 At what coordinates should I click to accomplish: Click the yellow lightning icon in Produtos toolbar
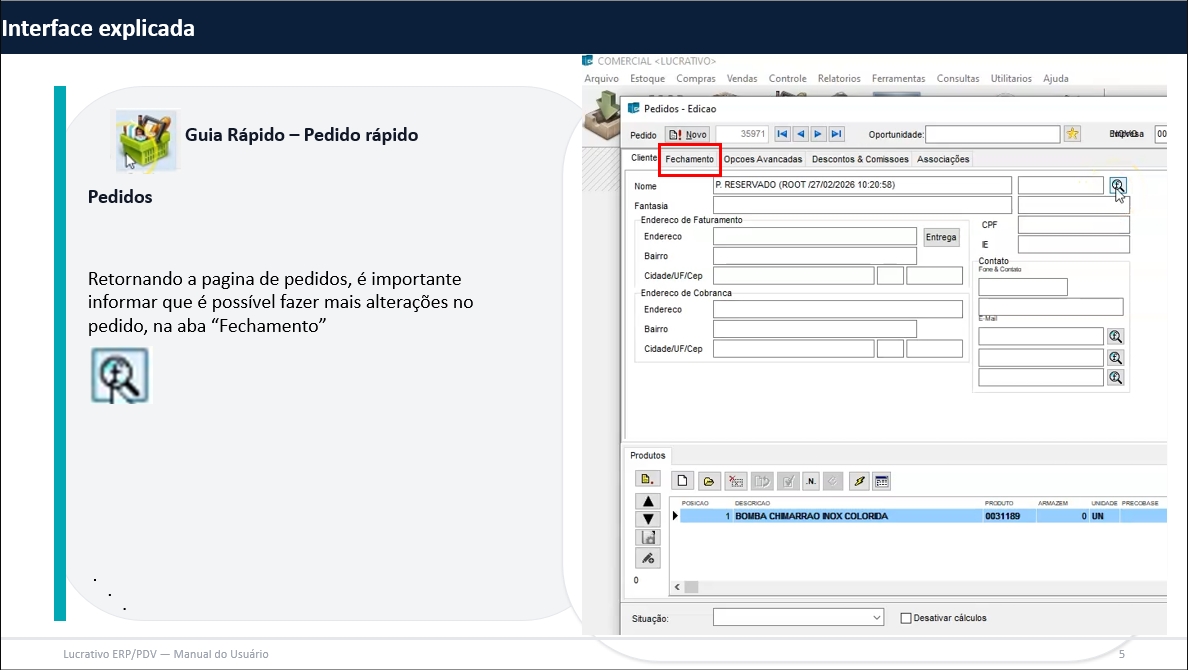pos(857,481)
